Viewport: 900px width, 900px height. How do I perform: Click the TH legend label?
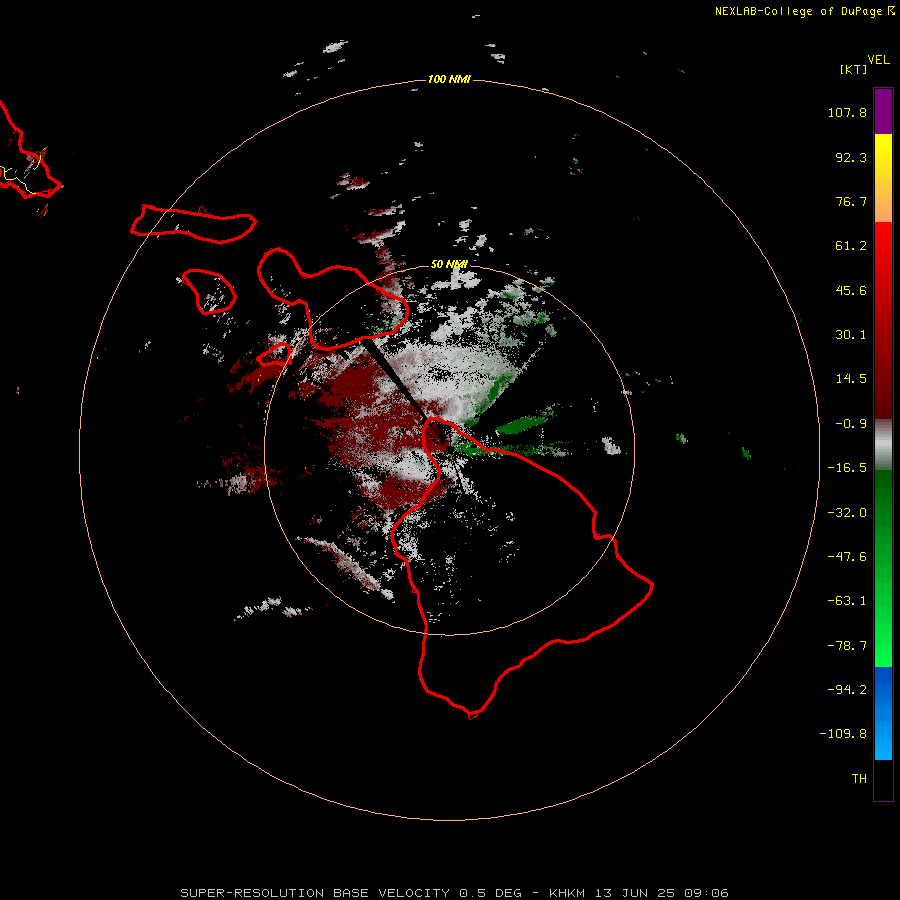[x=859, y=779]
